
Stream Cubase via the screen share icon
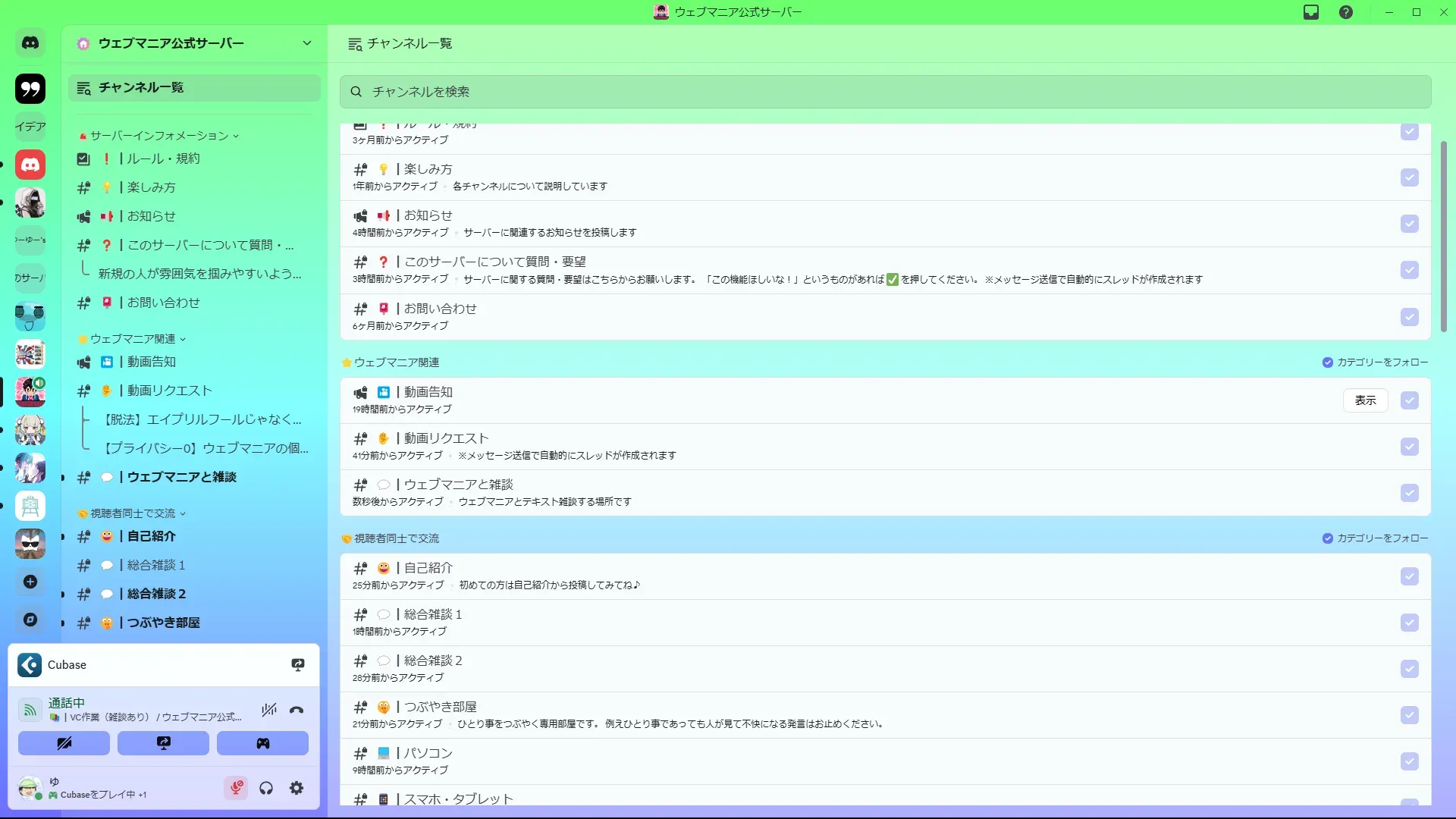[298, 665]
